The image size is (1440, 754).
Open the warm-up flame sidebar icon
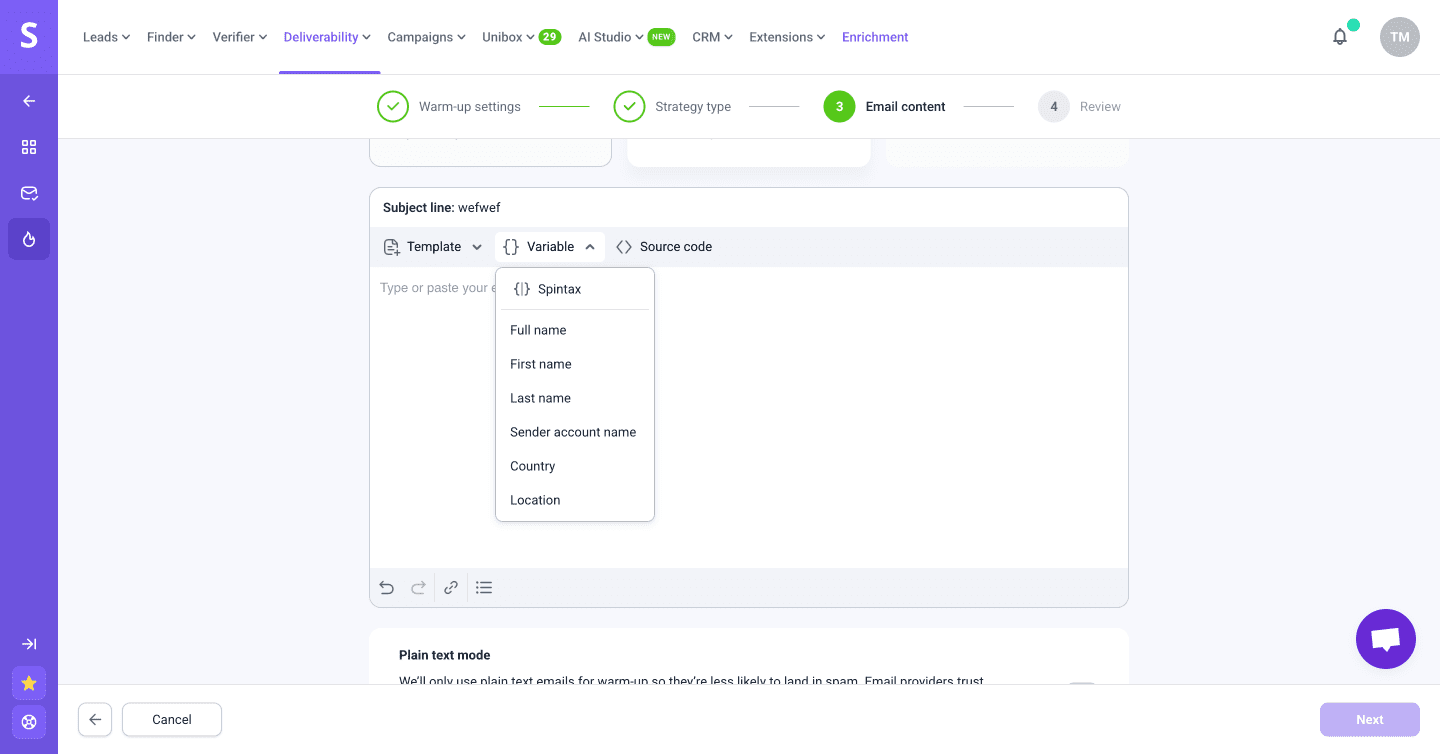tap(29, 239)
